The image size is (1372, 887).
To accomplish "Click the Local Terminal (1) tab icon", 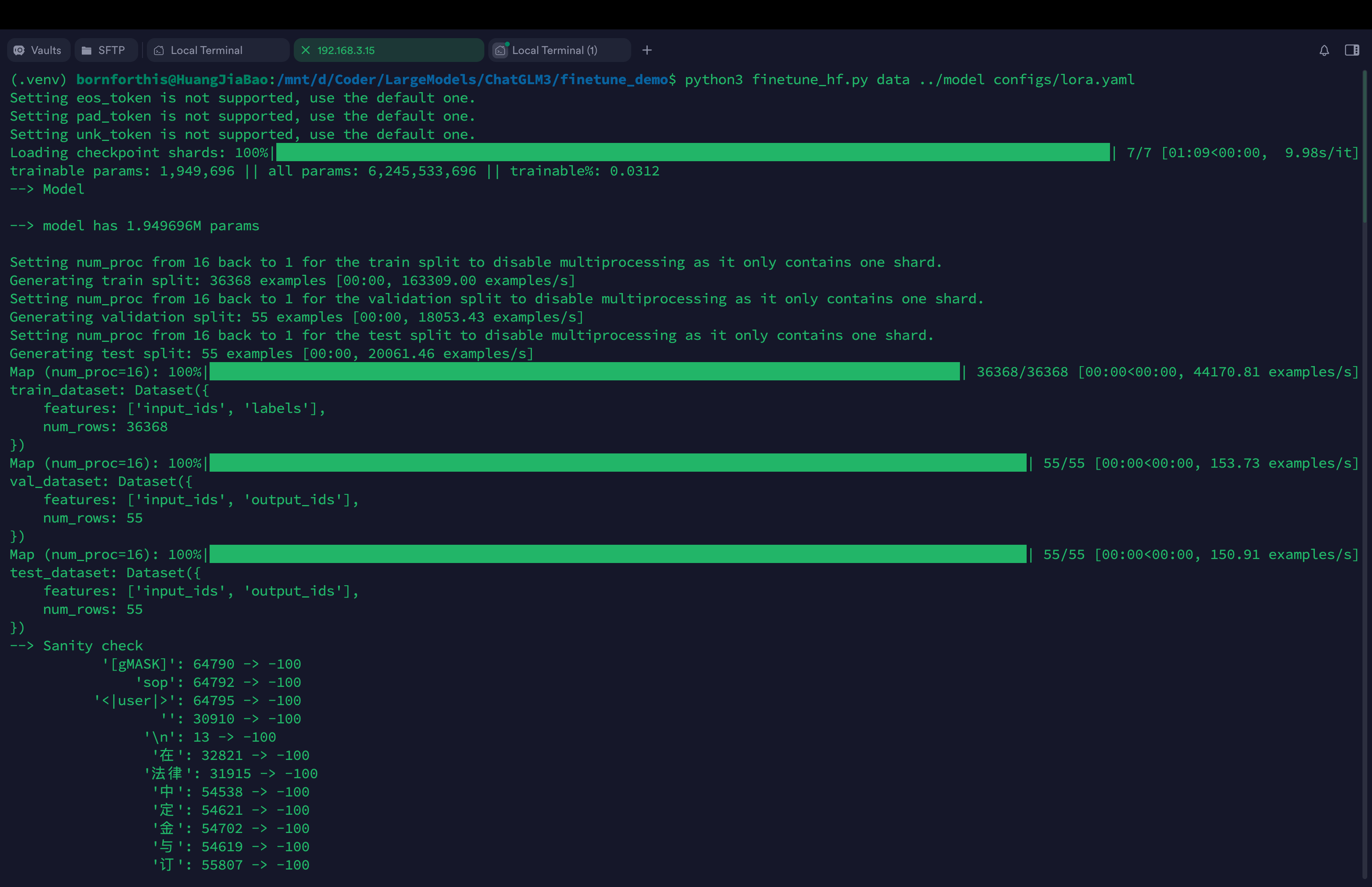I will click(x=500, y=50).
